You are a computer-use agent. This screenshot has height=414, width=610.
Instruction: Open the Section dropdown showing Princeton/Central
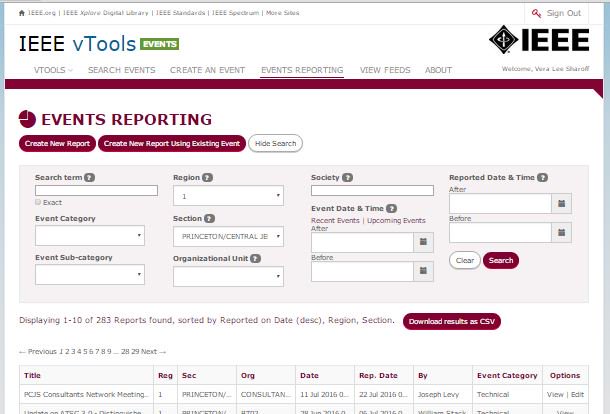click(x=228, y=236)
